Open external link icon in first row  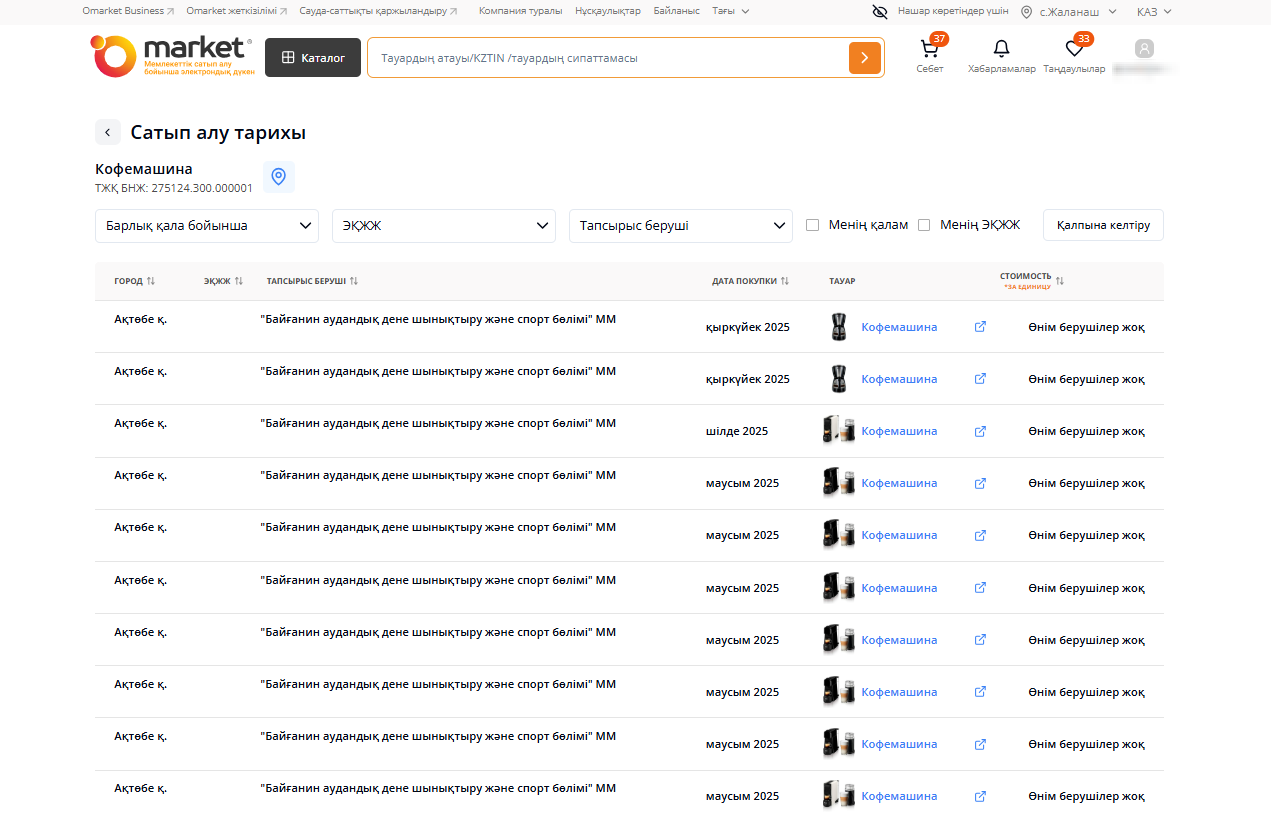980,327
